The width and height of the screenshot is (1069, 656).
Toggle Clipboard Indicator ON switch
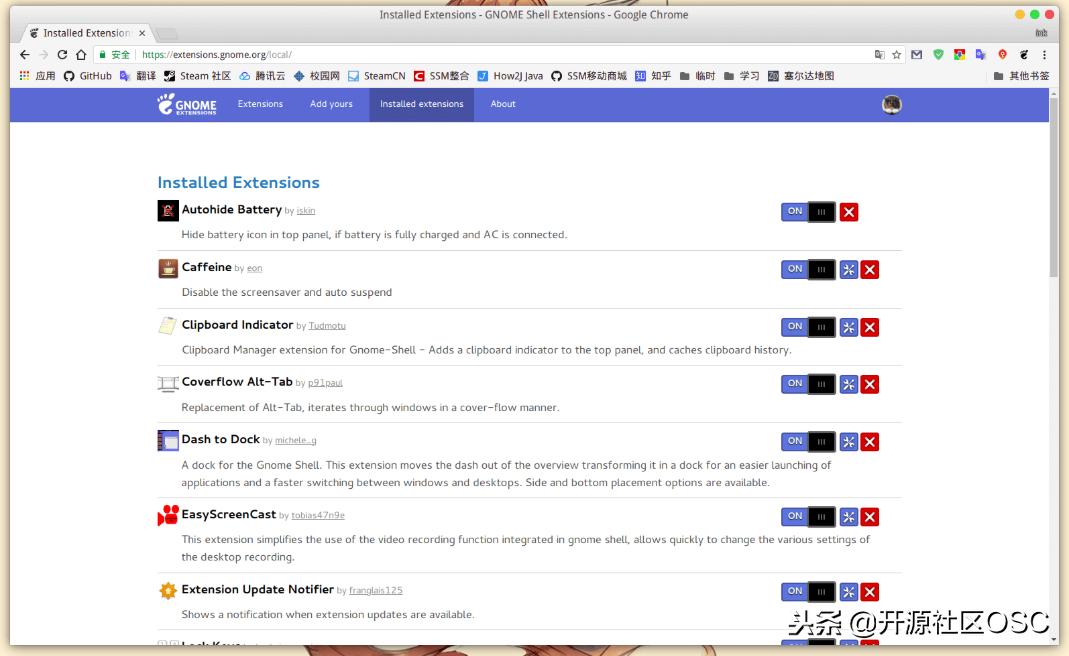tap(808, 327)
